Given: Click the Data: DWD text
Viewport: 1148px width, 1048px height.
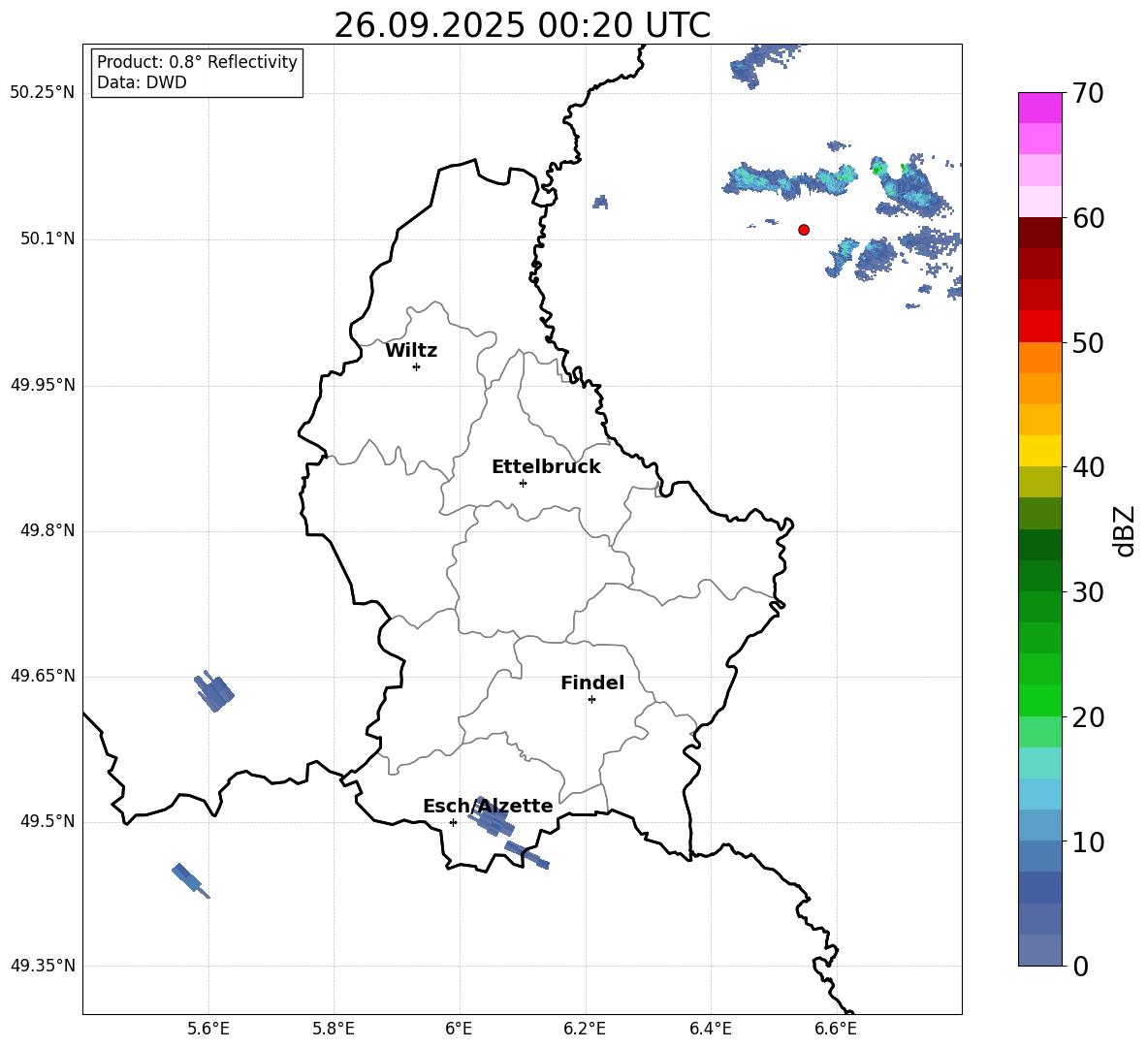Looking at the screenshot, I should click(x=142, y=82).
